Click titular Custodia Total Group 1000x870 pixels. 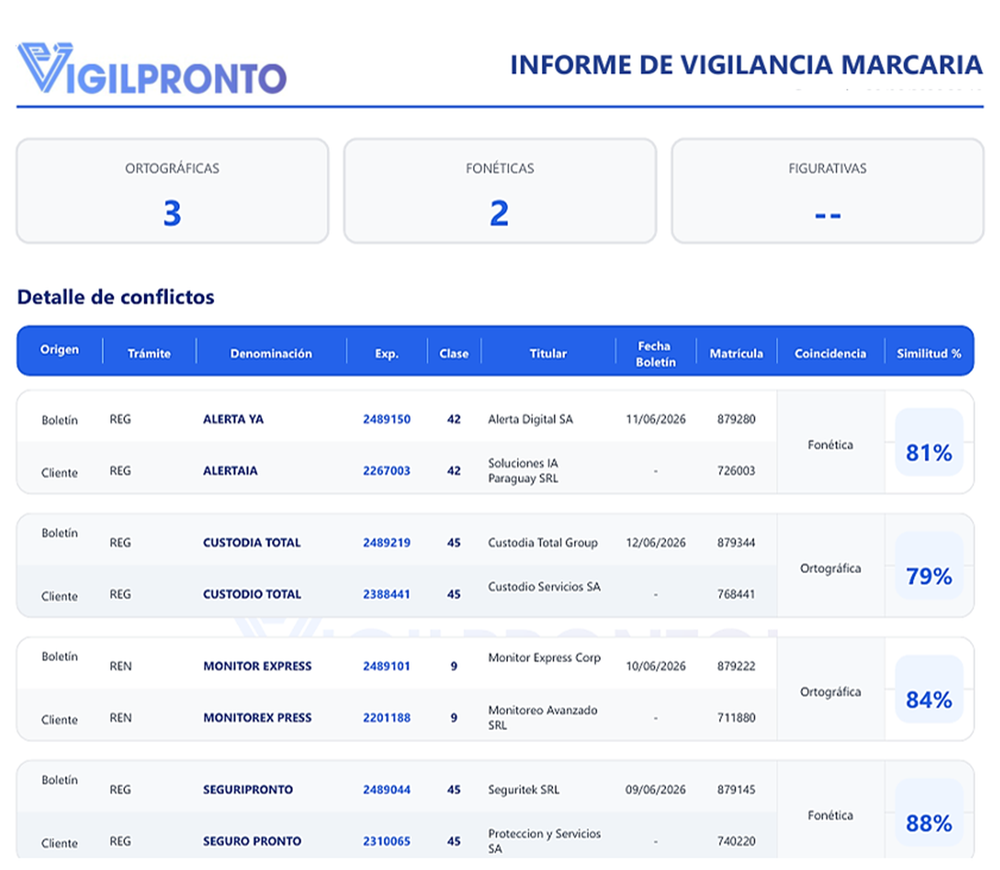543,543
